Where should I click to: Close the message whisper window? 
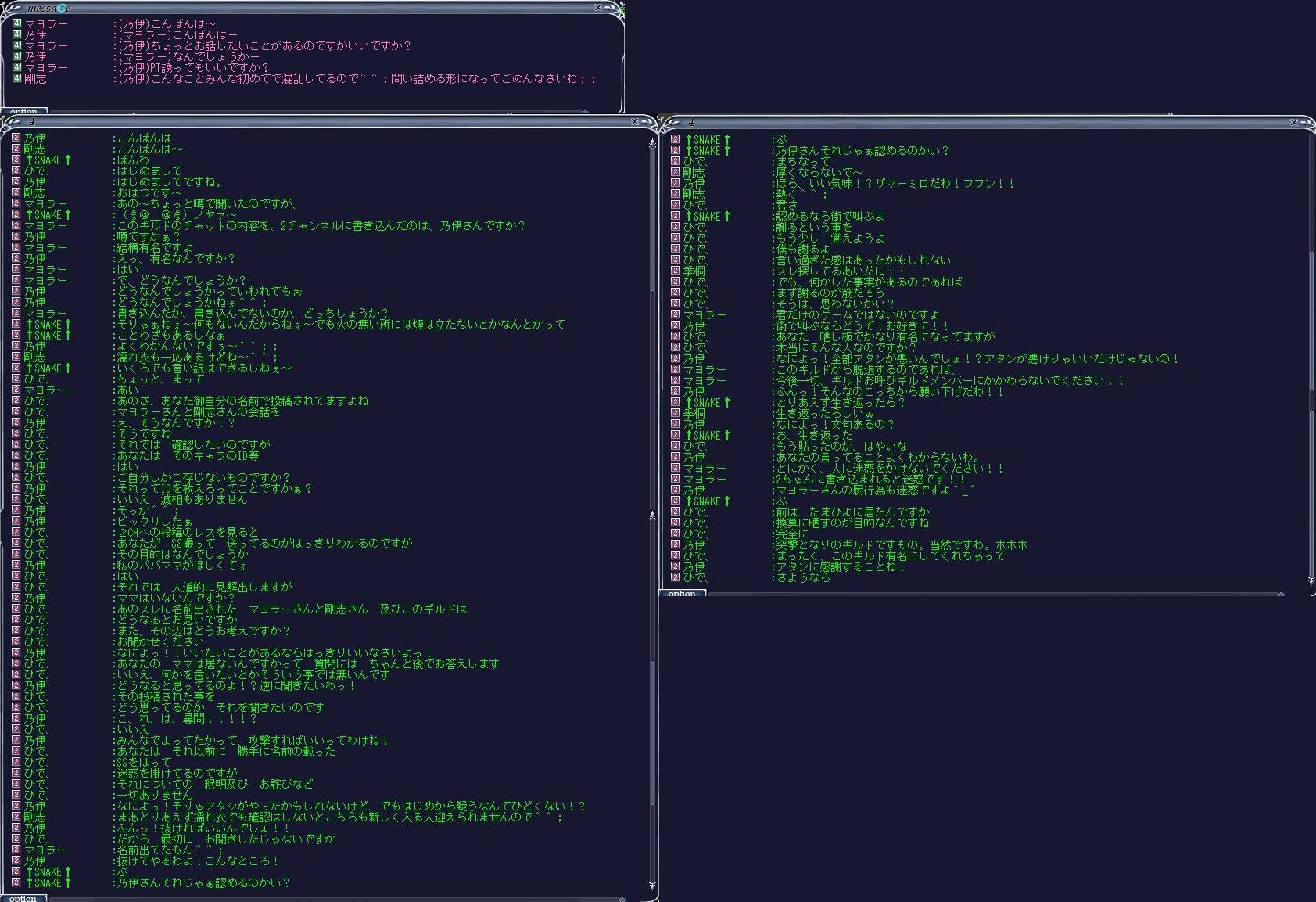click(598, 8)
